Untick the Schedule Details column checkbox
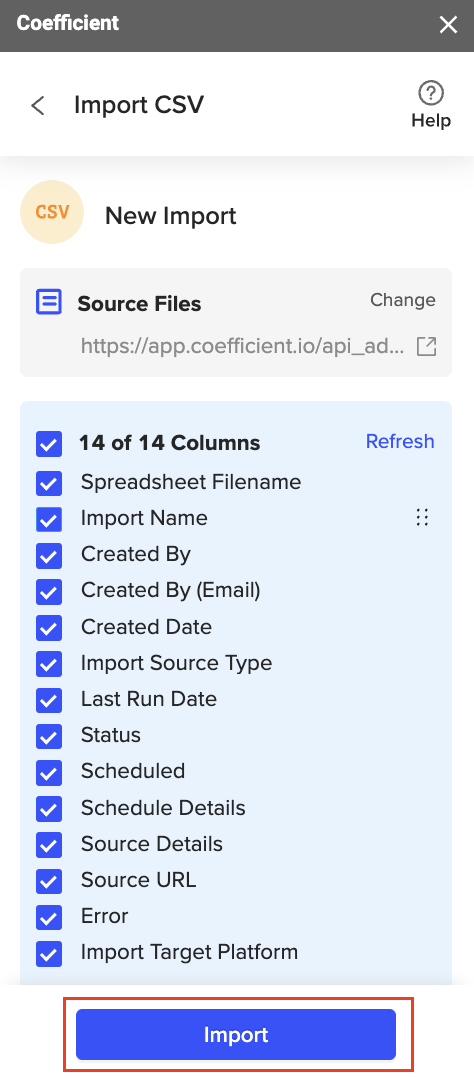 point(49,808)
